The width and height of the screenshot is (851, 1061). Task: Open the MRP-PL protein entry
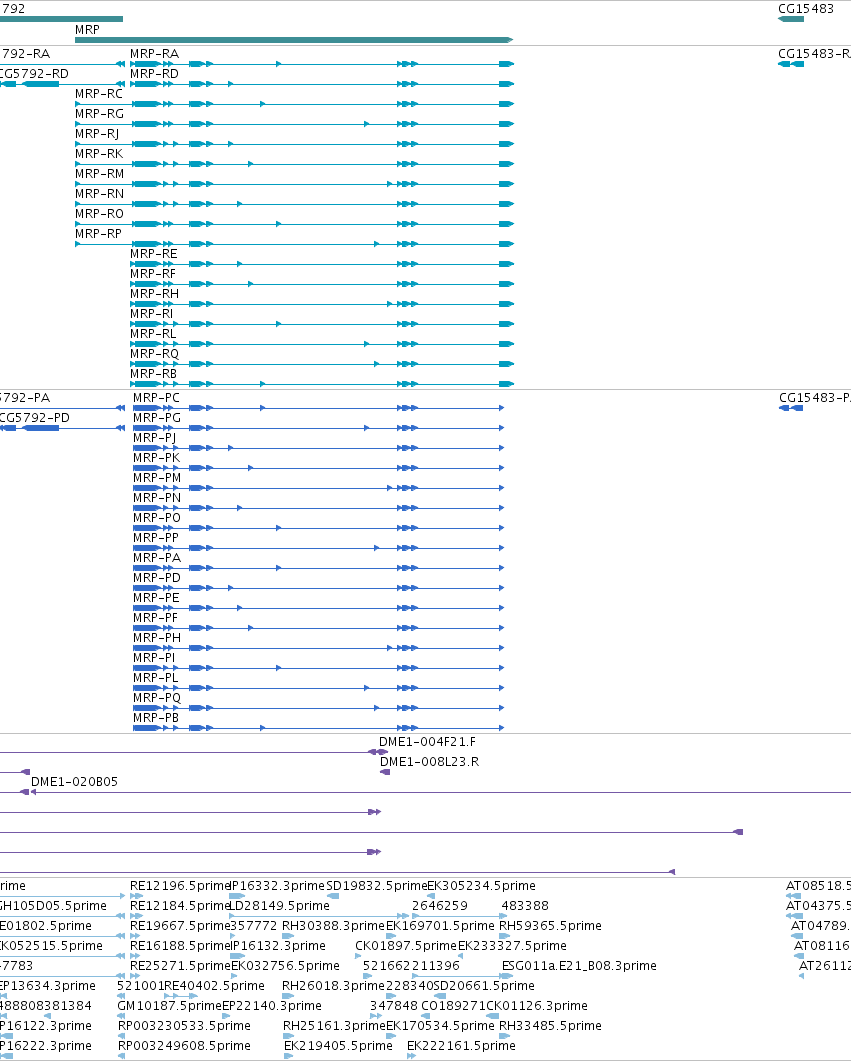[156, 677]
